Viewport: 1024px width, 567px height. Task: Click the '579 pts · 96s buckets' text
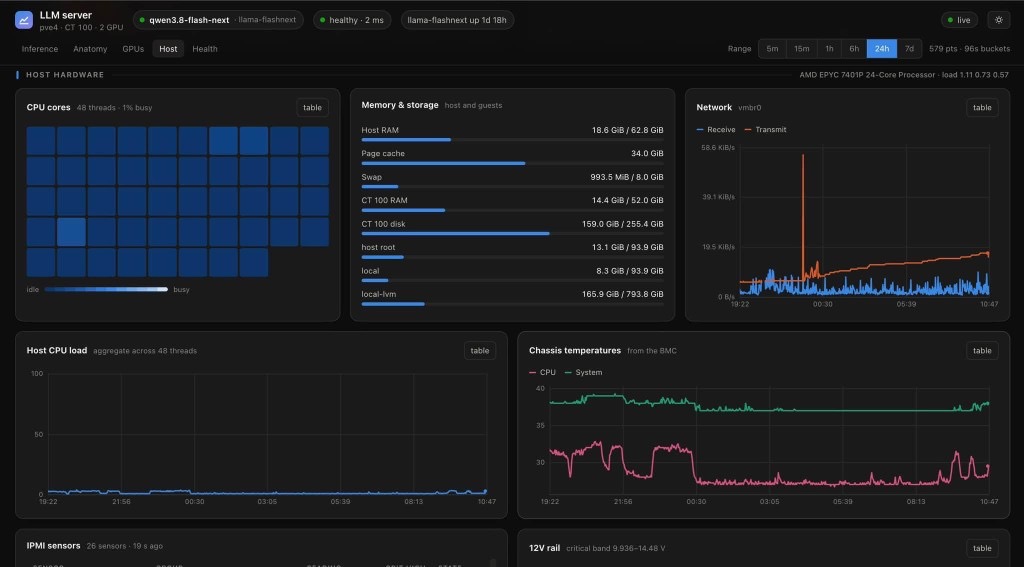[969, 49]
